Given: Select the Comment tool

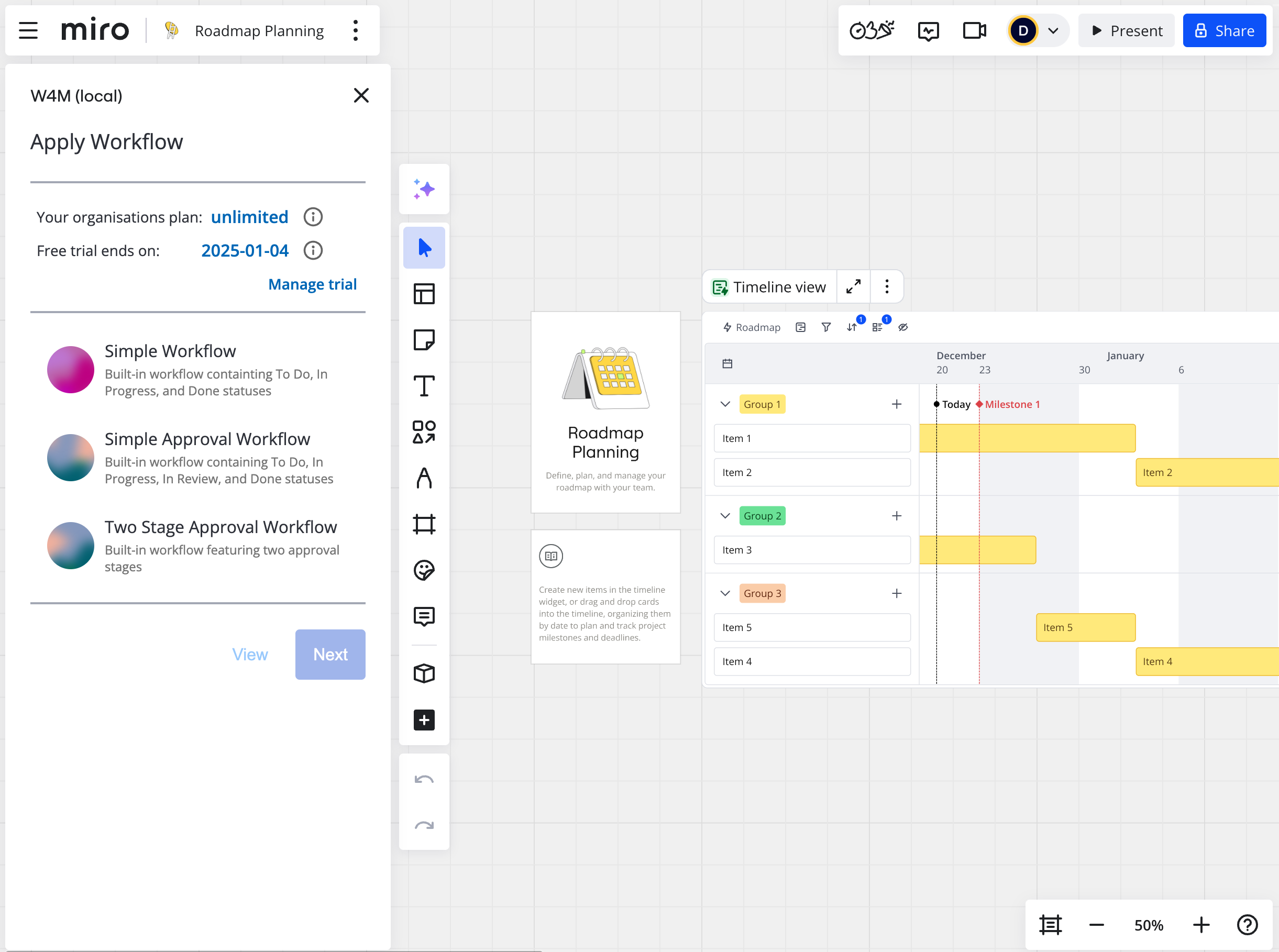Looking at the screenshot, I should click(x=425, y=616).
